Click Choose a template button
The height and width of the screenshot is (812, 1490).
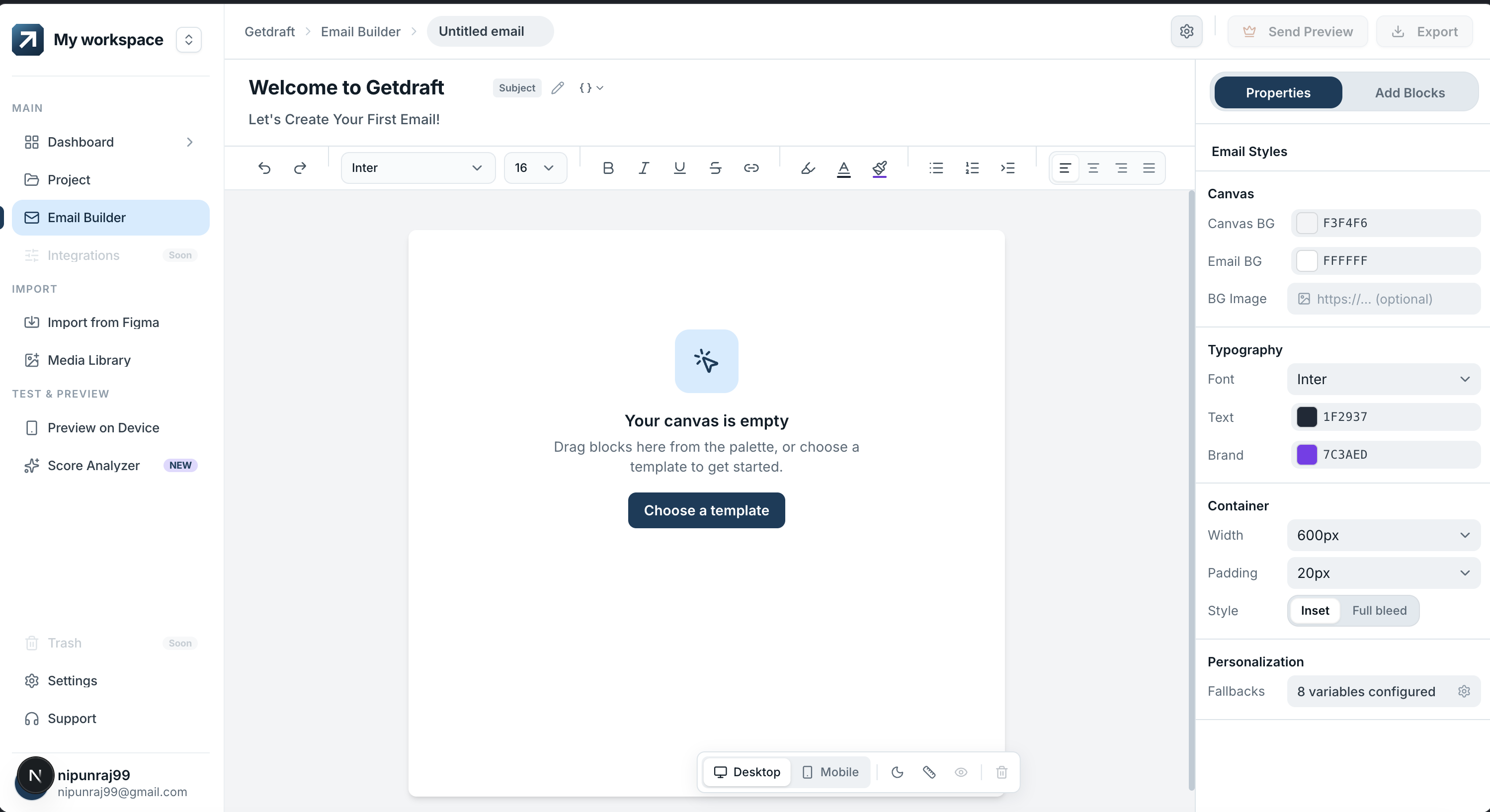(x=706, y=510)
